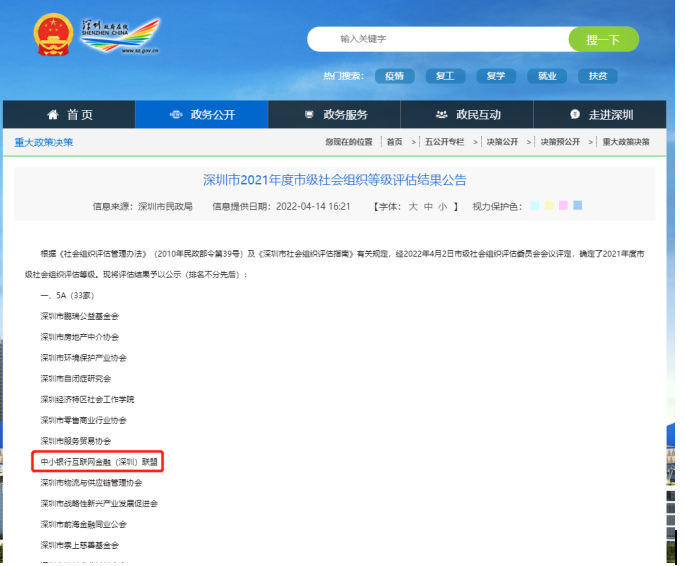The image size is (685, 566).
Task: Click 决策公开 in the breadcrumb
Action: [x=502, y=142]
